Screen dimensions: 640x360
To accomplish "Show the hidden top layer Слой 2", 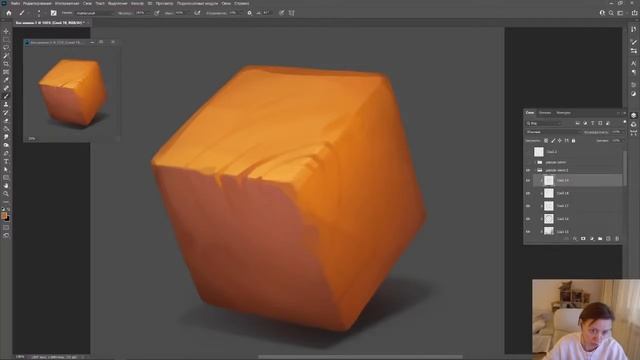I will [528, 152].
